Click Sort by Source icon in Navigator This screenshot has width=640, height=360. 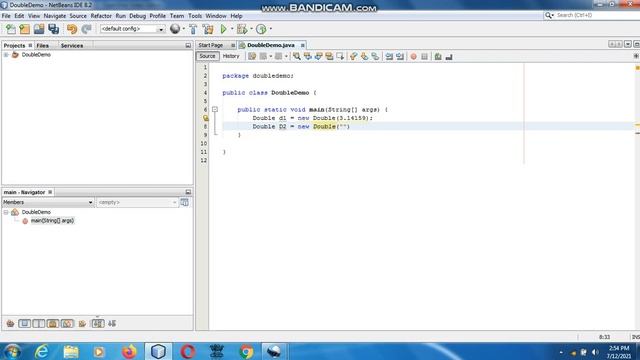coord(112,324)
